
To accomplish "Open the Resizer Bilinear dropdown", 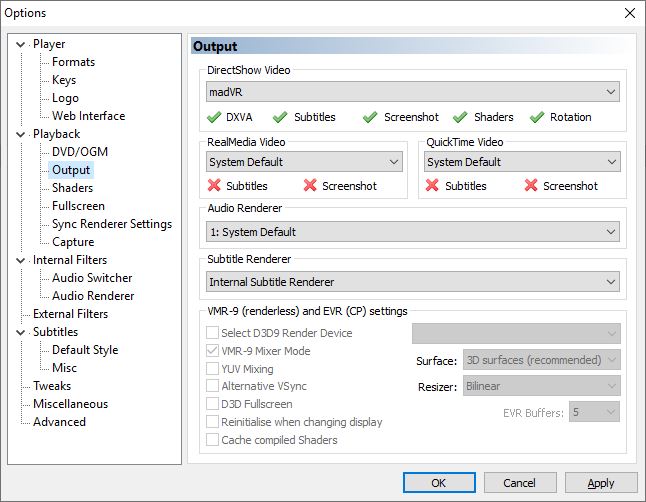I will (542, 386).
